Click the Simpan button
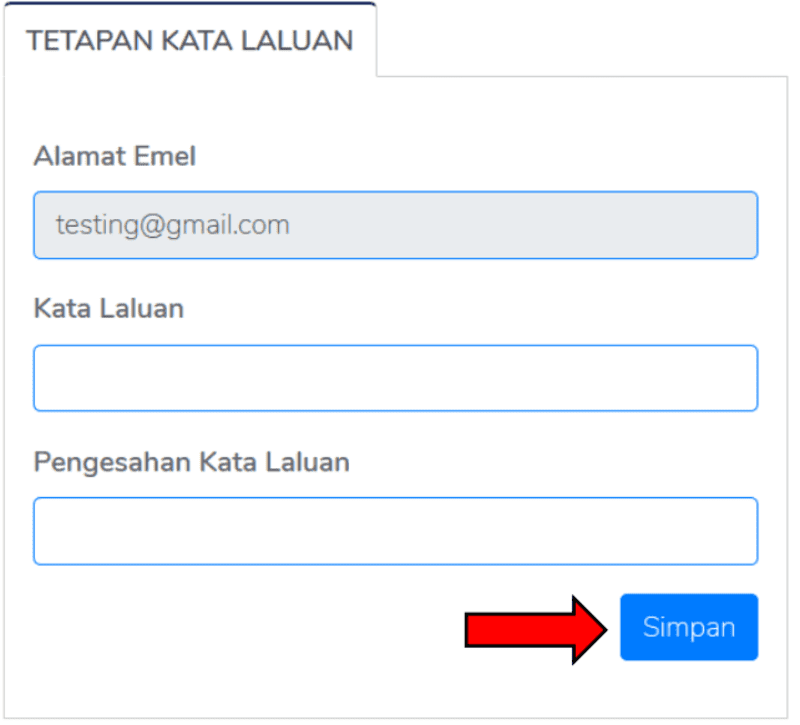Viewport: 800px width, 725px height. tap(689, 627)
